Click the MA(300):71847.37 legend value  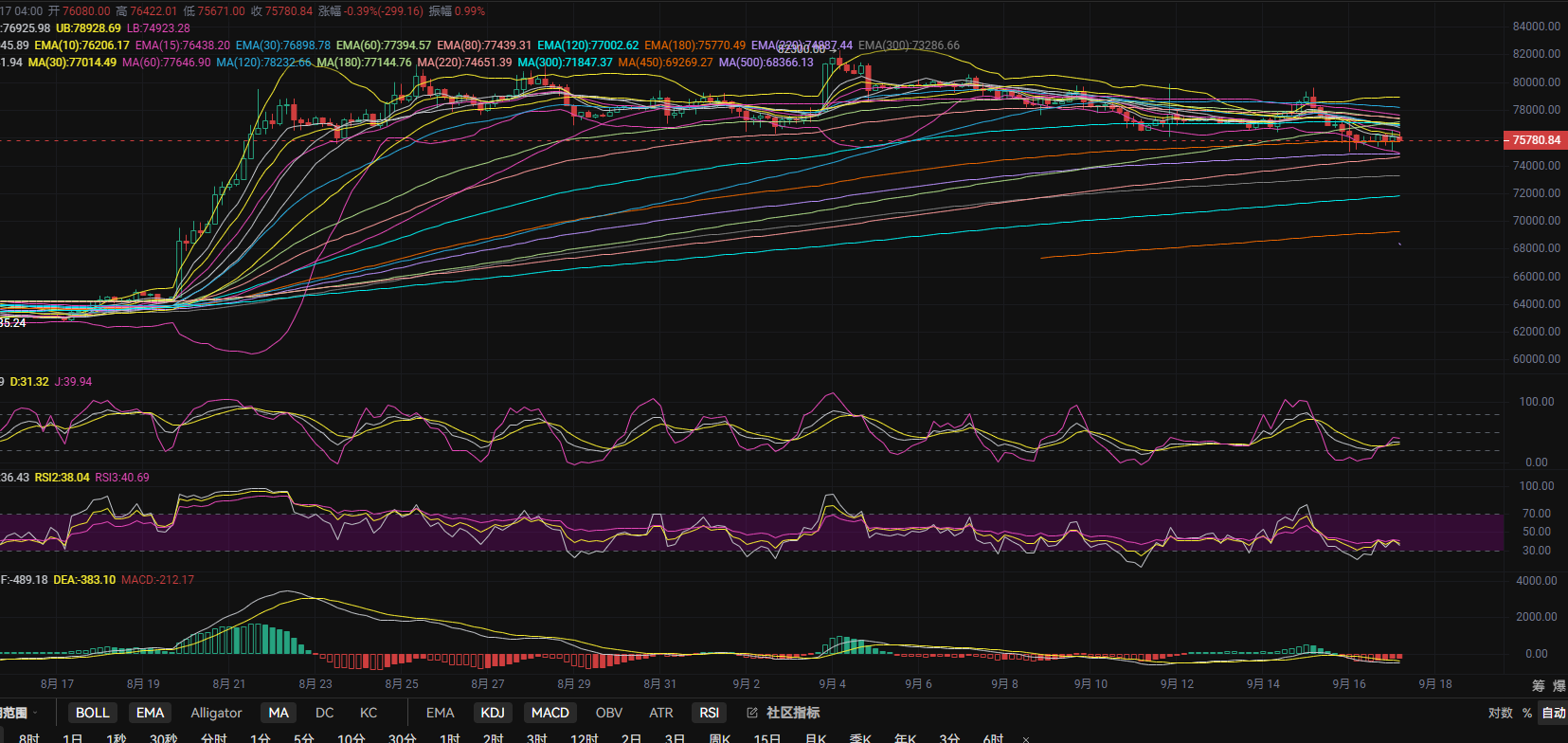point(565,62)
